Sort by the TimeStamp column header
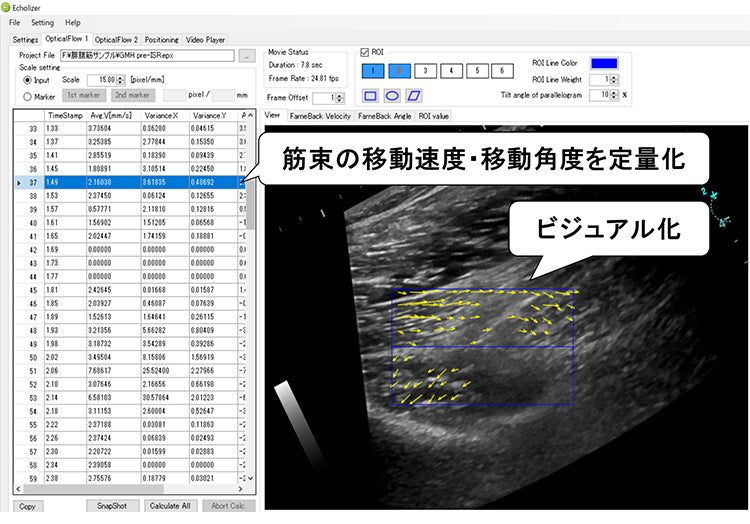This screenshot has width=750, height=524. (x=66, y=116)
